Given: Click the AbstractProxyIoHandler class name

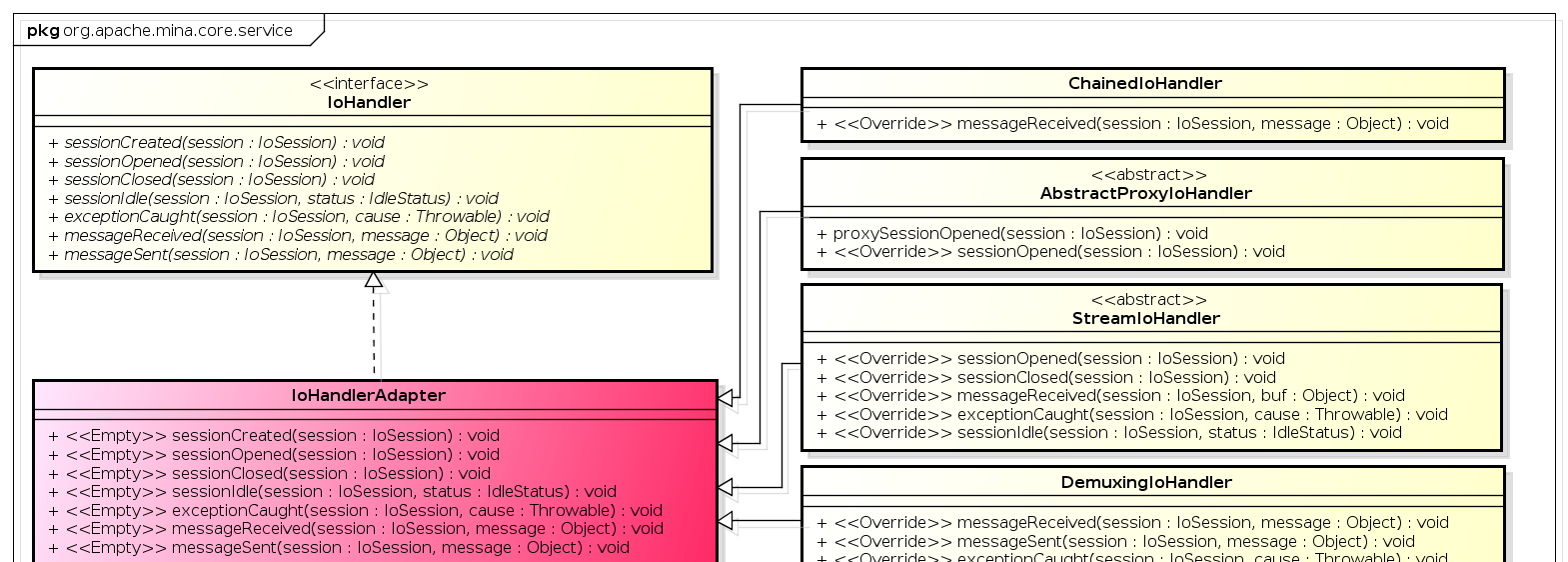Looking at the screenshot, I should click(x=1146, y=194).
